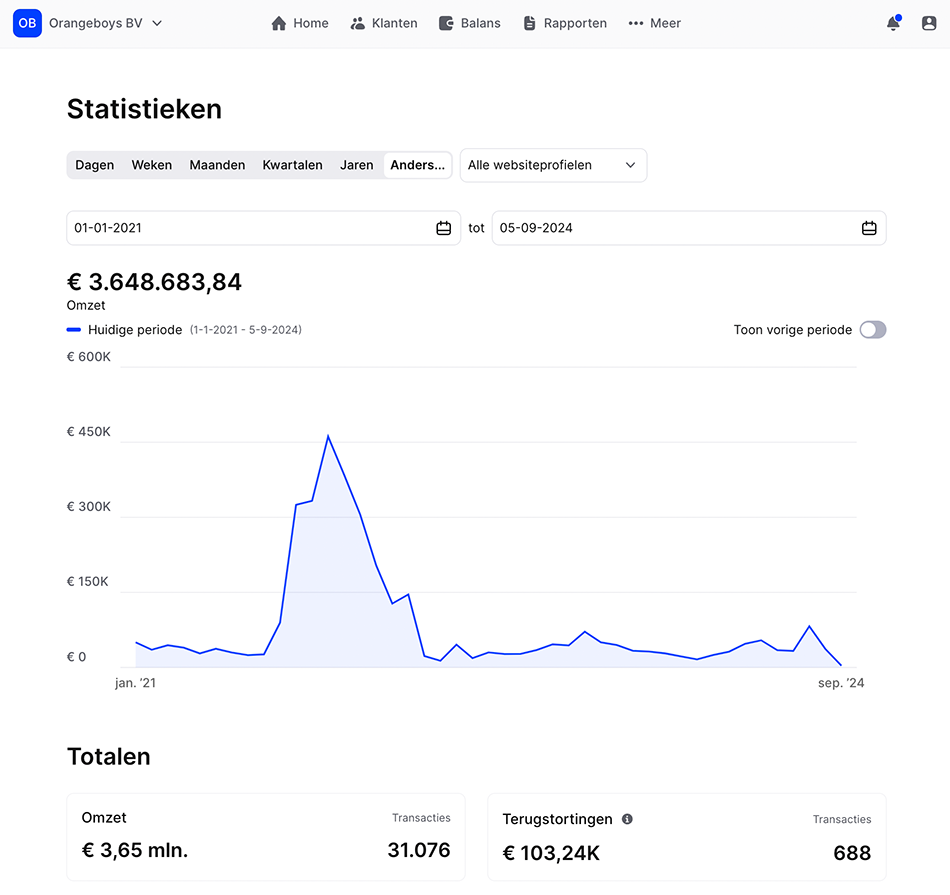Click the Balans wallet icon
This screenshot has height=895, width=950.
(x=446, y=23)
